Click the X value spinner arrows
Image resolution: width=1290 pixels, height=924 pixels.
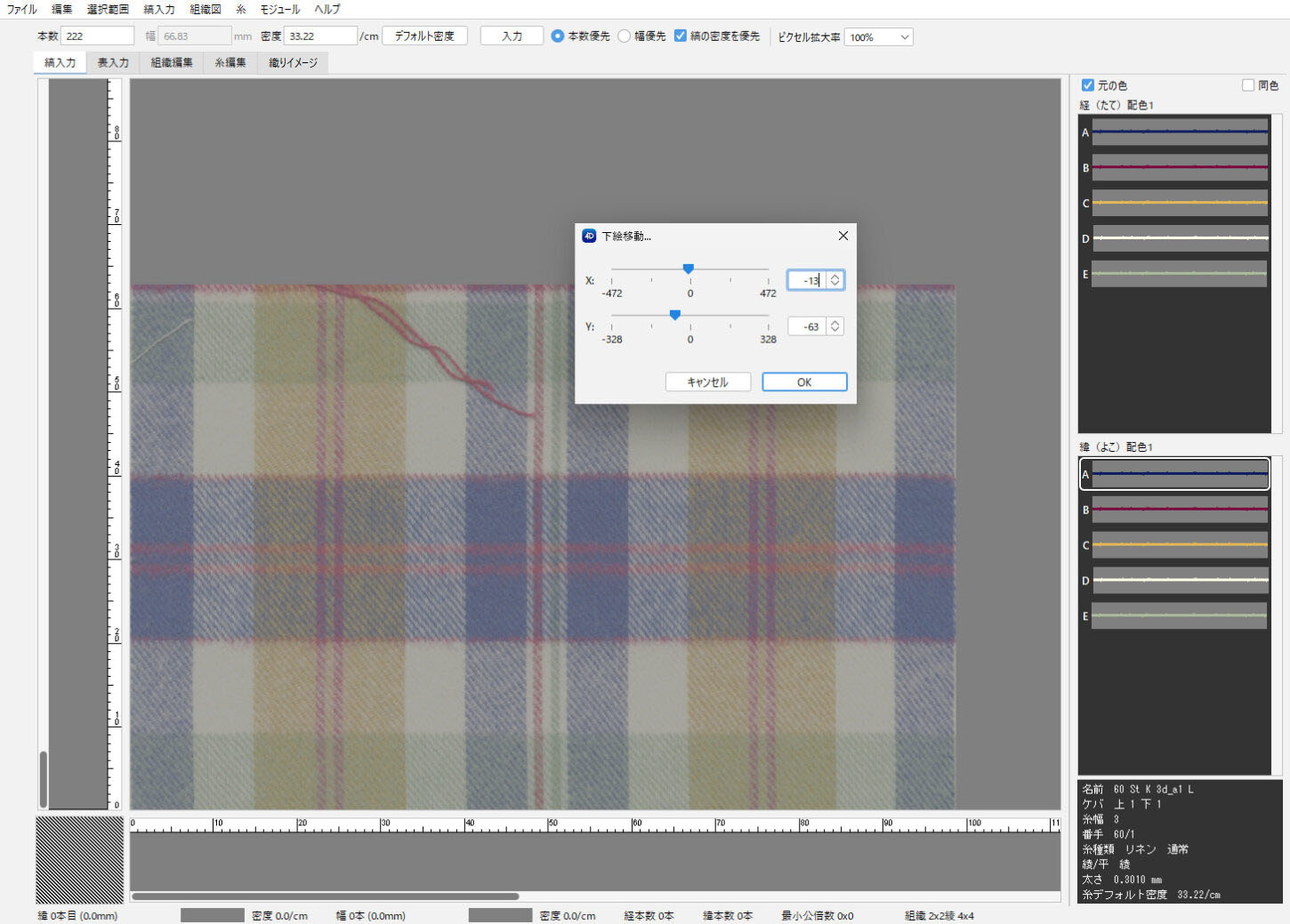pyautogui.click(x=834, y=280)
